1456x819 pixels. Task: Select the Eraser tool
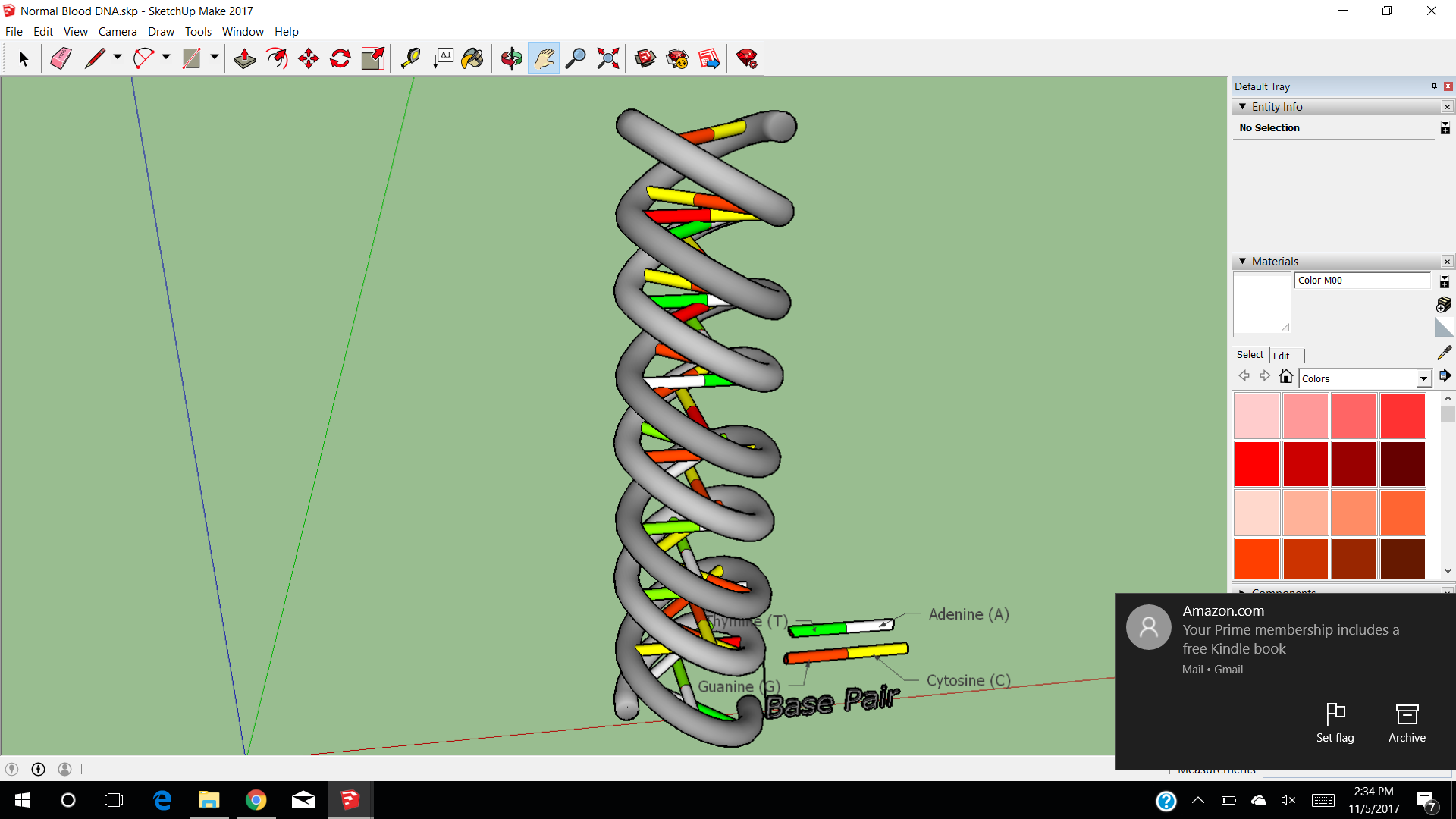point(61,58)
